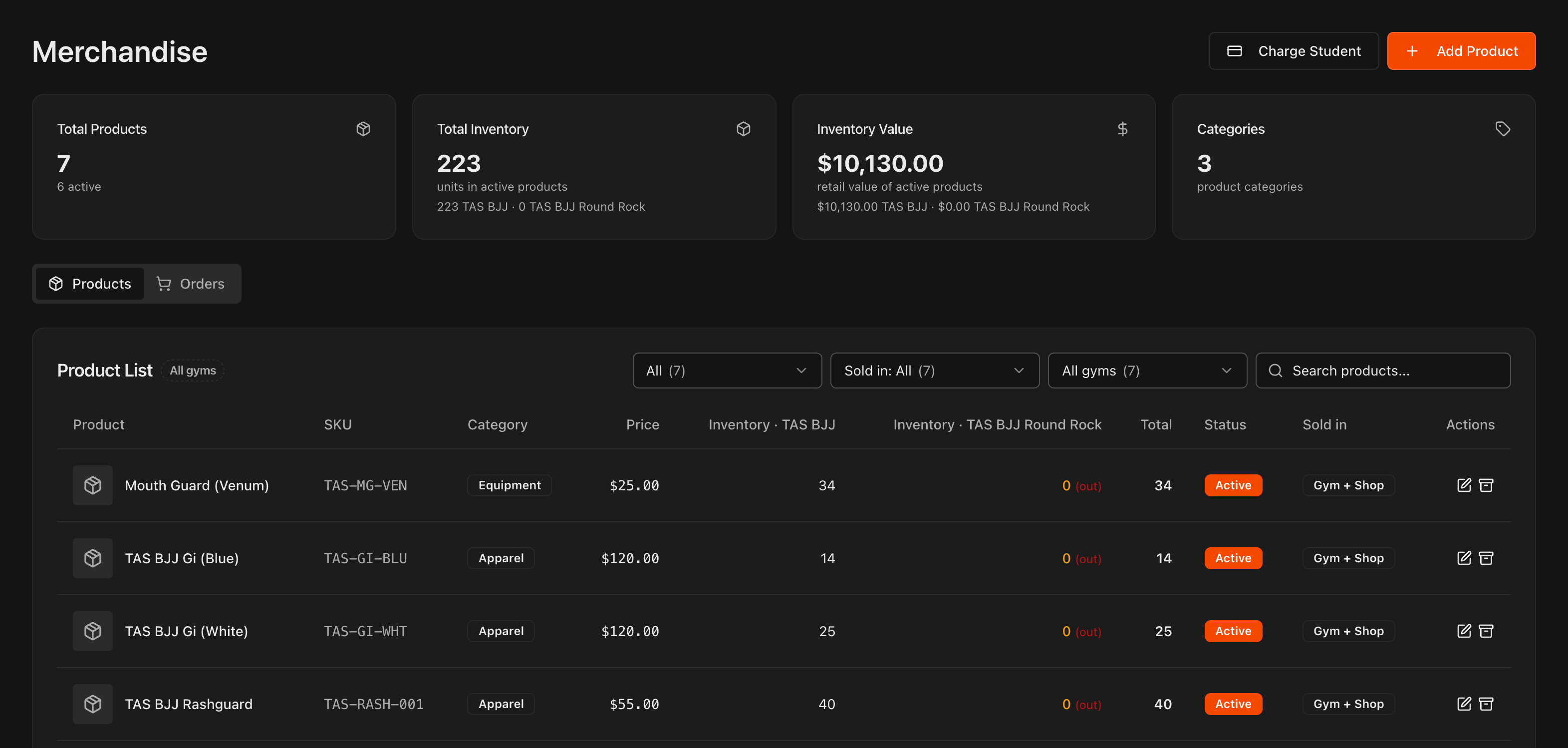Click the Charge Student button
The width and height of the screenshot is (1568, 748).
tap(1294, 50)
